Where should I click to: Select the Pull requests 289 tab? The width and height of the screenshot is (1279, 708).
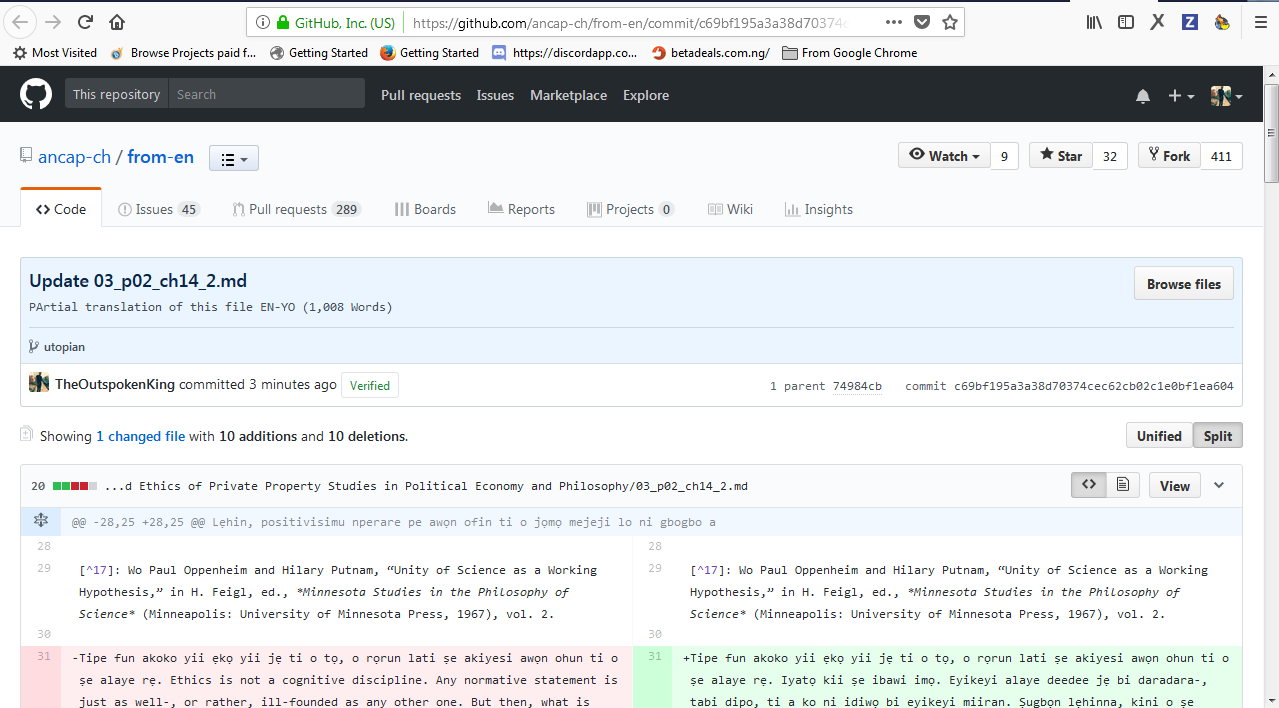point(297,209)
